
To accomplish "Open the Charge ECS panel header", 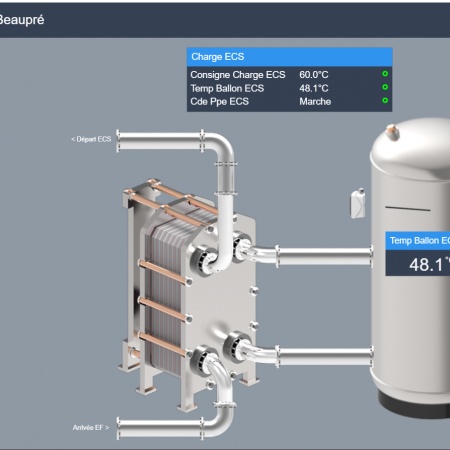I will pos(289,57).
